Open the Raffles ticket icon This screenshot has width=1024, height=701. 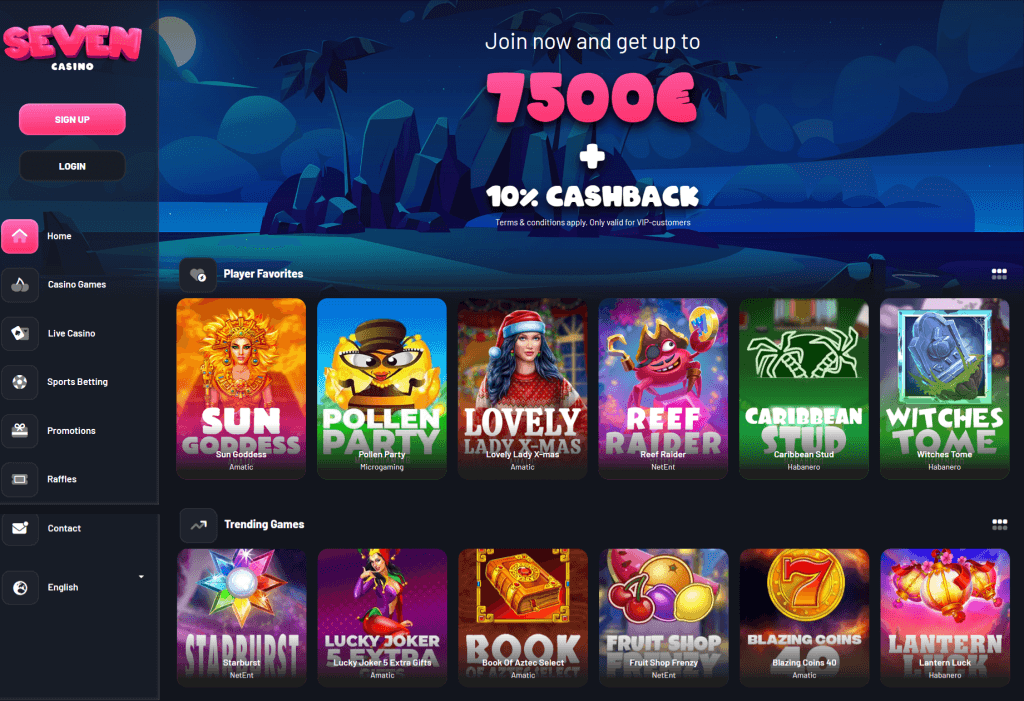click(20, 480)
